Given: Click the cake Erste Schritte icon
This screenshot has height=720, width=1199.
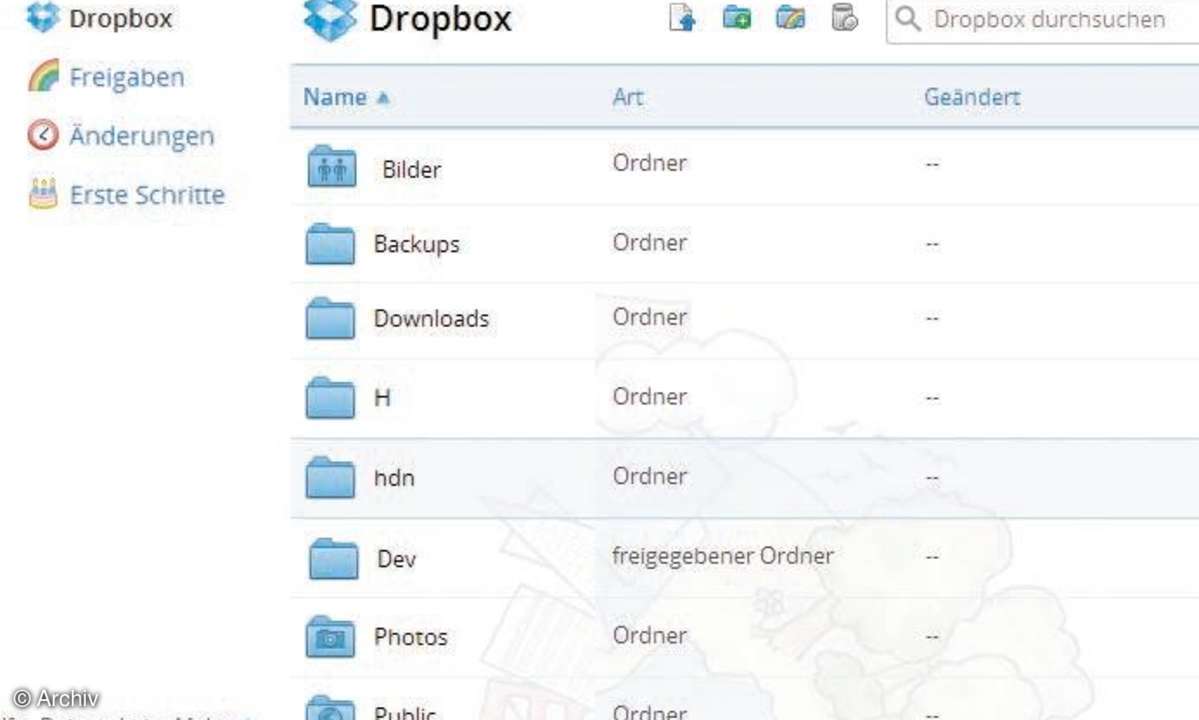Looking at the screenshot, I should click(43, 193).
